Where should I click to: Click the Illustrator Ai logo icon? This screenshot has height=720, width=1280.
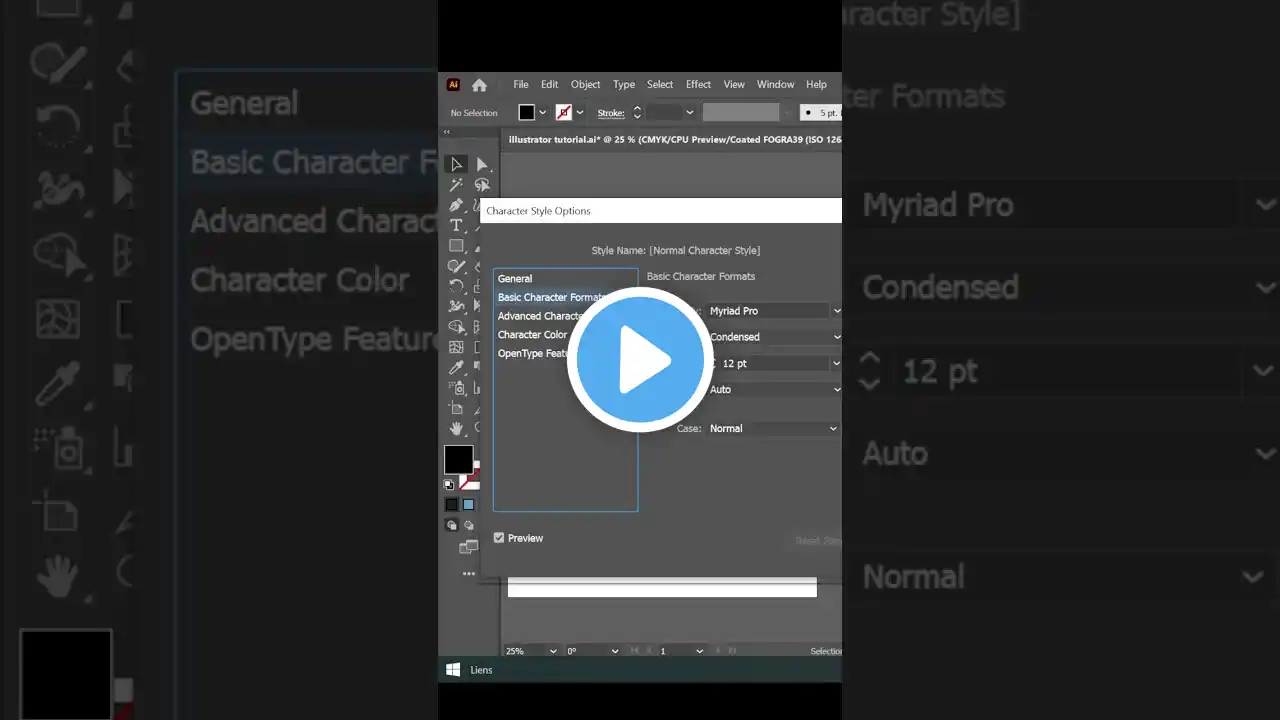(x=453, y=85)
